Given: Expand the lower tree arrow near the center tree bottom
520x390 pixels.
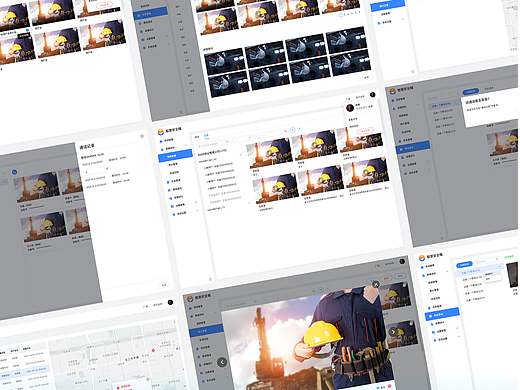Looking at the screenshot, I should tap(249, 203).
